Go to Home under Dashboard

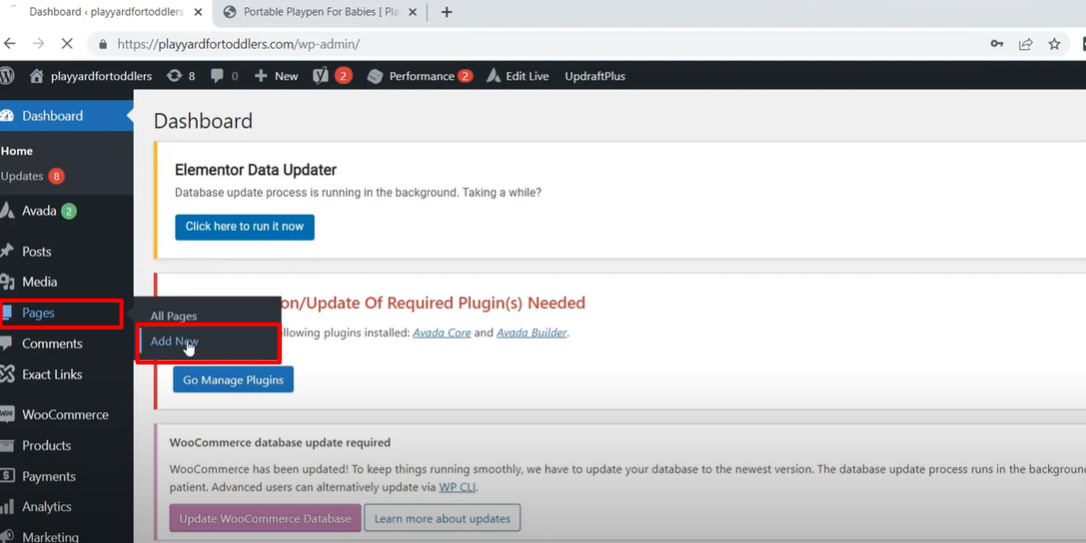coord(17,151)
